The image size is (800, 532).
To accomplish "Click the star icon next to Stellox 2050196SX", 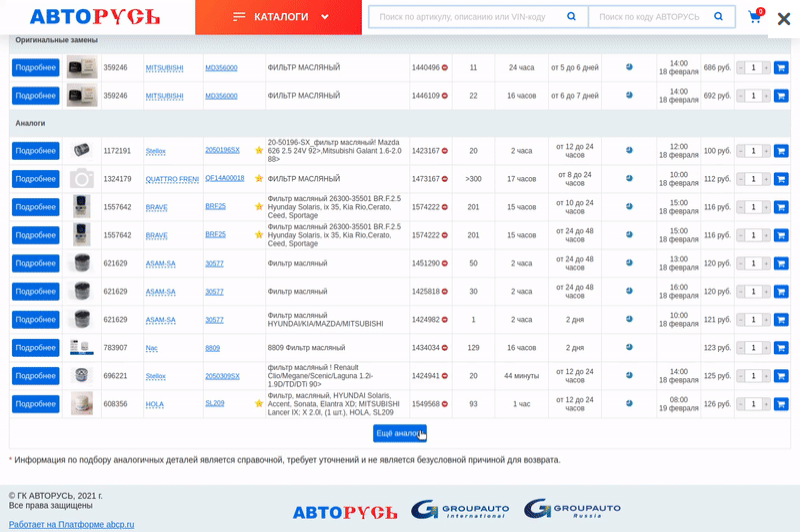I will 259,151.
